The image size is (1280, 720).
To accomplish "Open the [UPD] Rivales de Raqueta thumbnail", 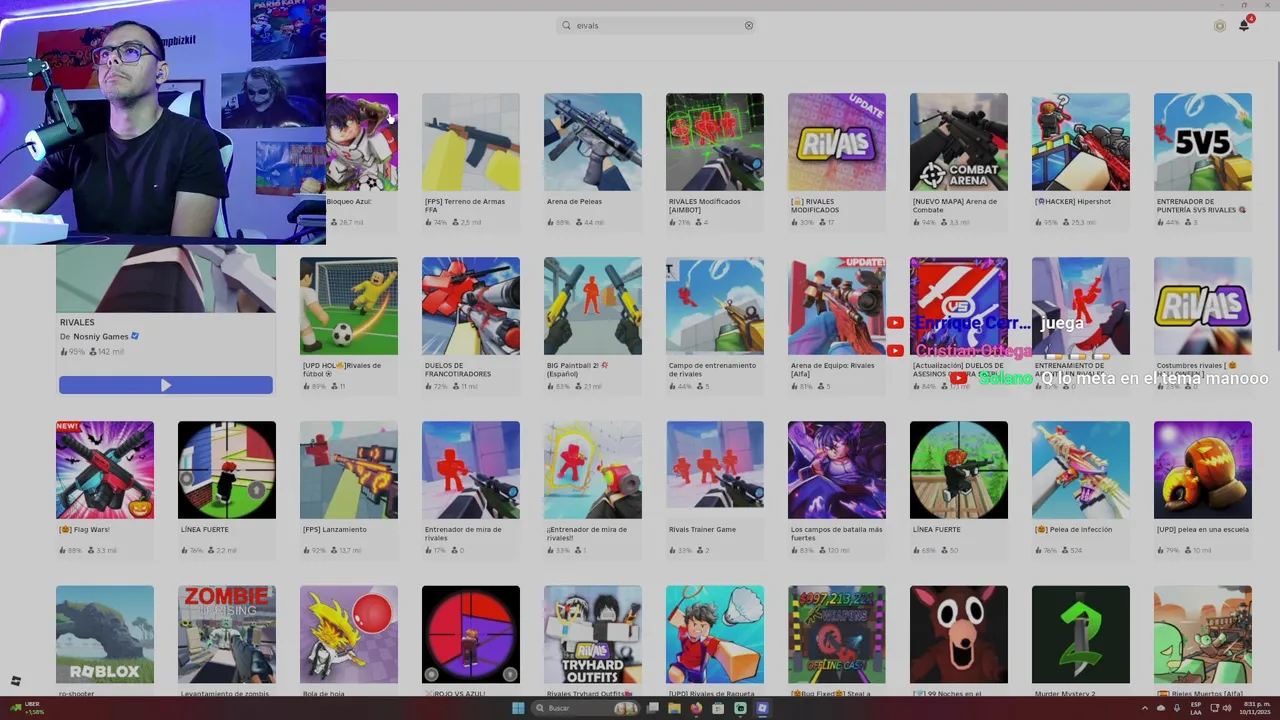I will point(715,634).
